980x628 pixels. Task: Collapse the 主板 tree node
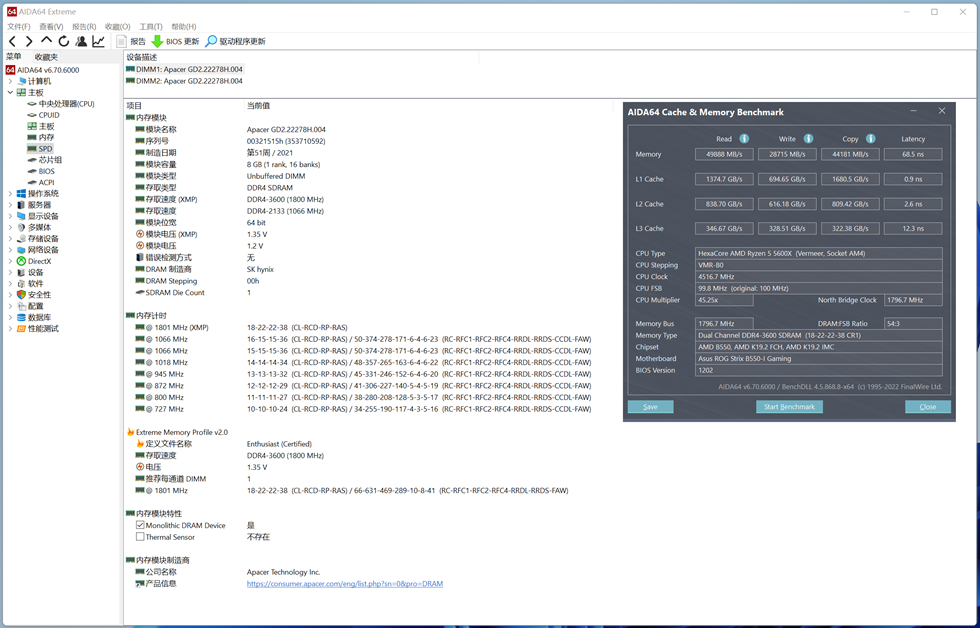[10, 92]
